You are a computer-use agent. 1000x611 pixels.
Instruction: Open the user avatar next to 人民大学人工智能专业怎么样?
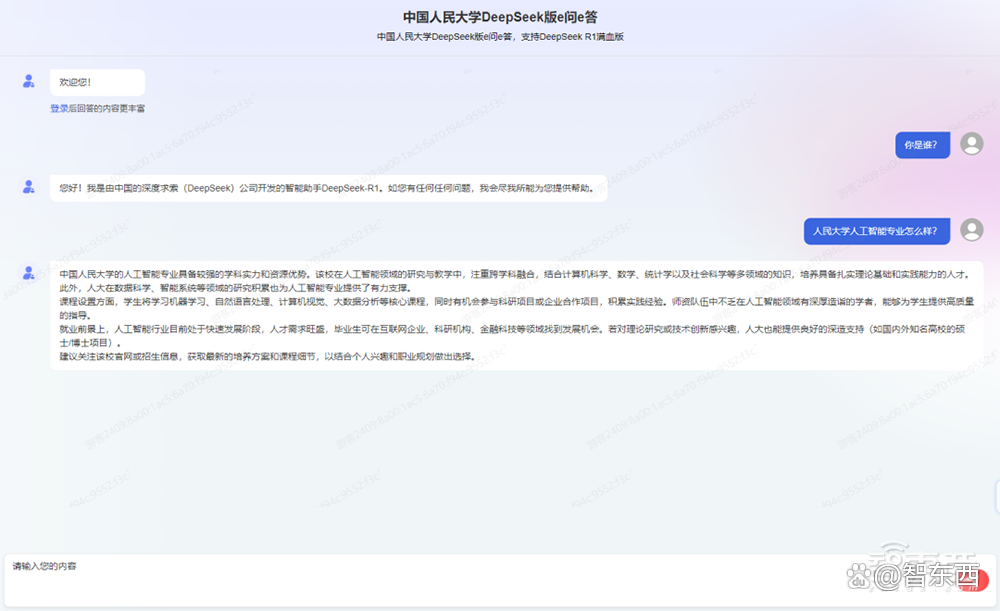click(x=971, y=230)
